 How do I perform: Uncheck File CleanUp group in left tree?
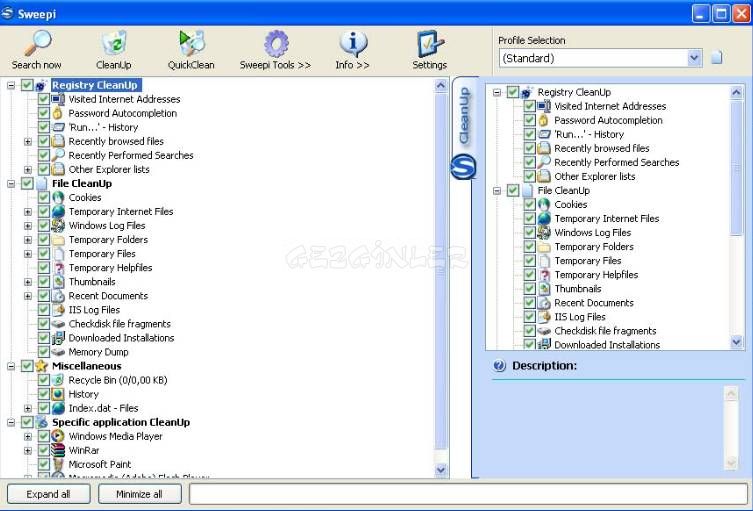pyautogui.click(x=27, y=183)
